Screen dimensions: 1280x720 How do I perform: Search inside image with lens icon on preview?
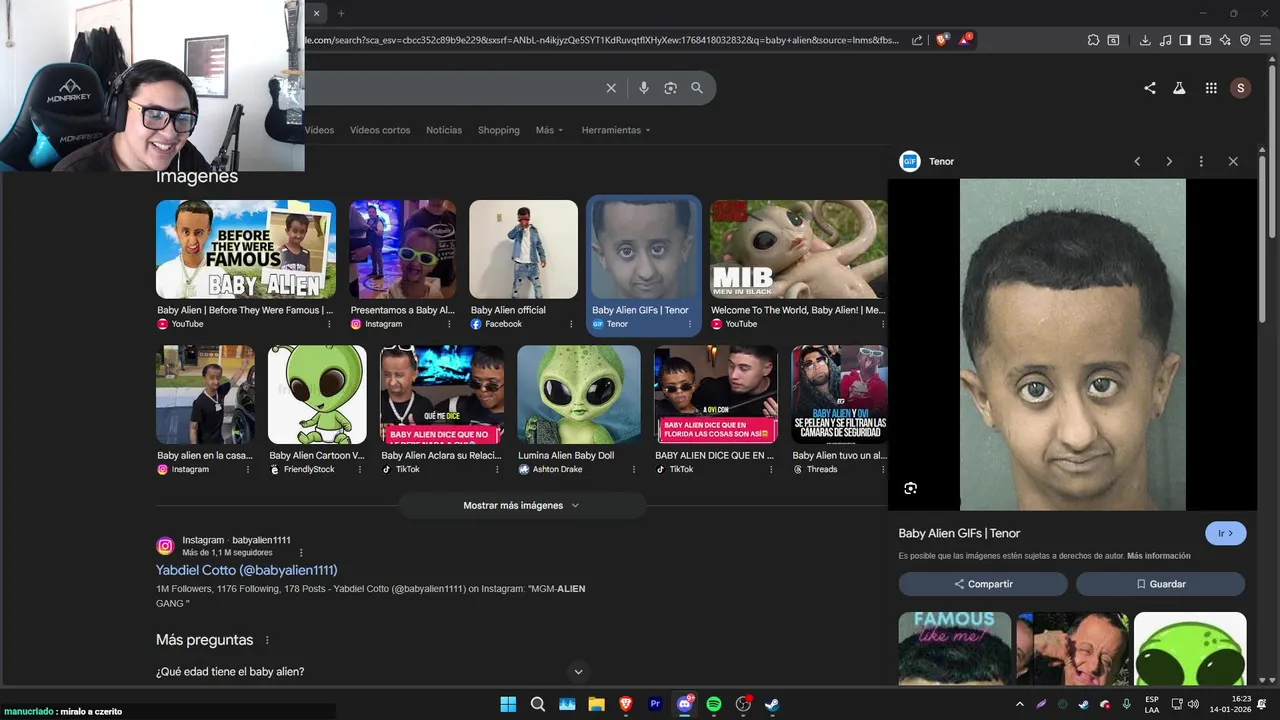910,488
